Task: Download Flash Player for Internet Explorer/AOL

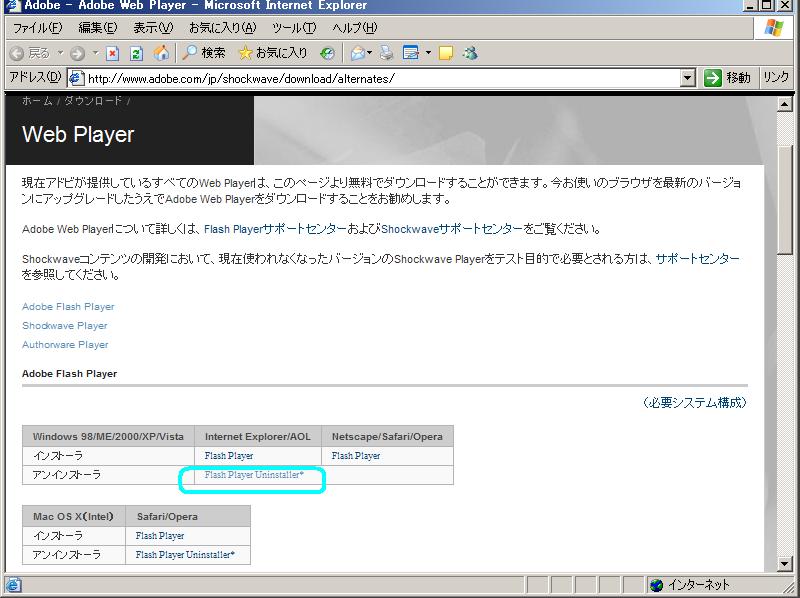Action: 229,456
